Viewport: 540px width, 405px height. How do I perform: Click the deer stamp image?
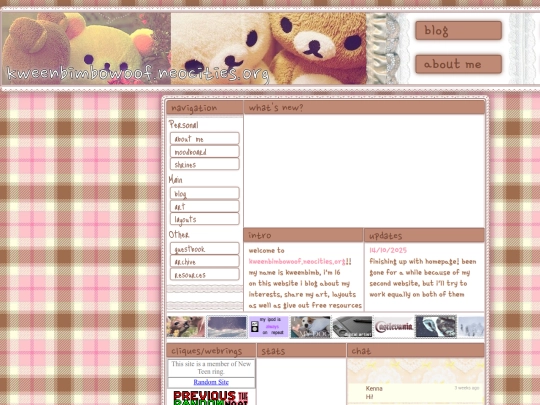click(x=186, y=326)
